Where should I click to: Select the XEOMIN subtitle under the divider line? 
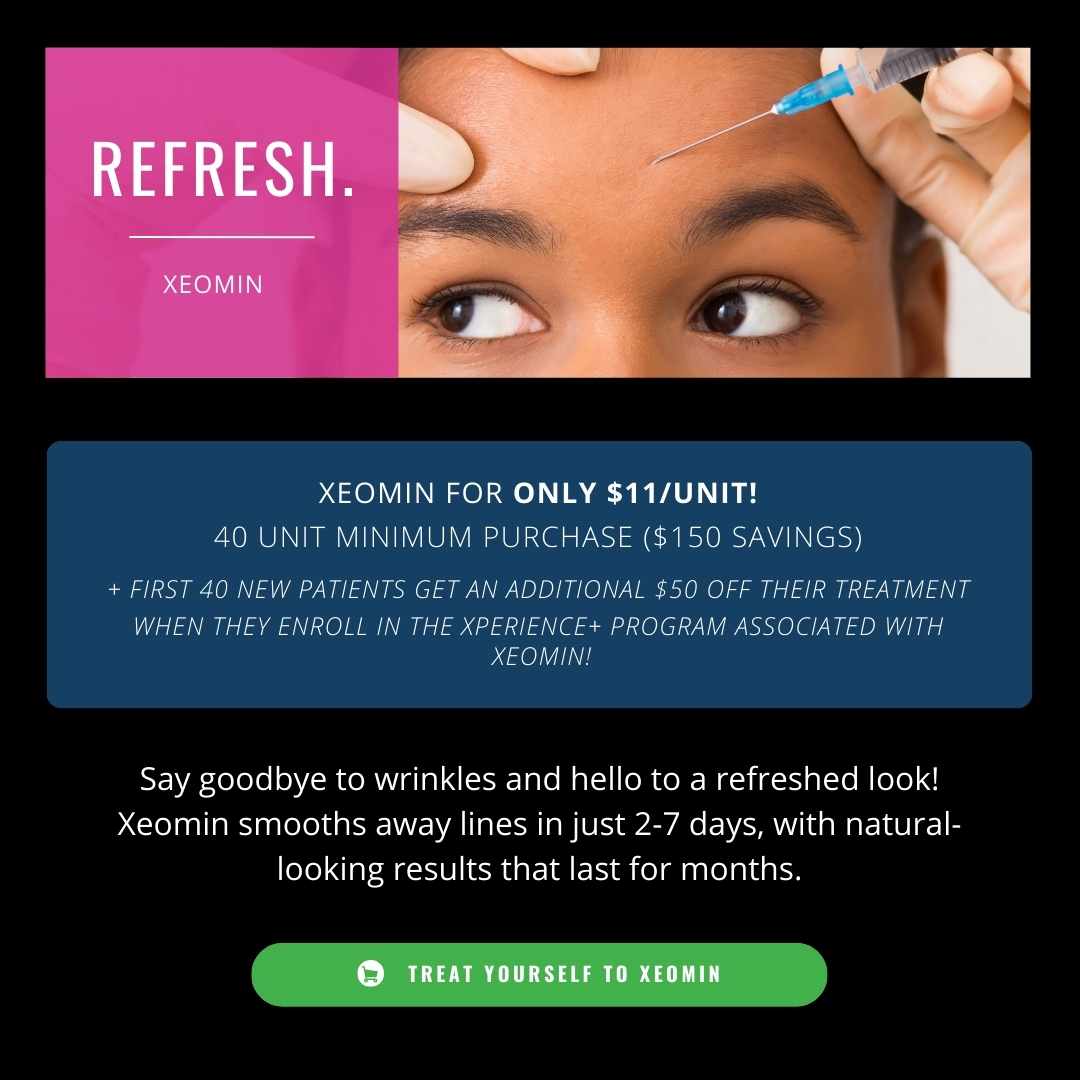[x=213, y=284]
